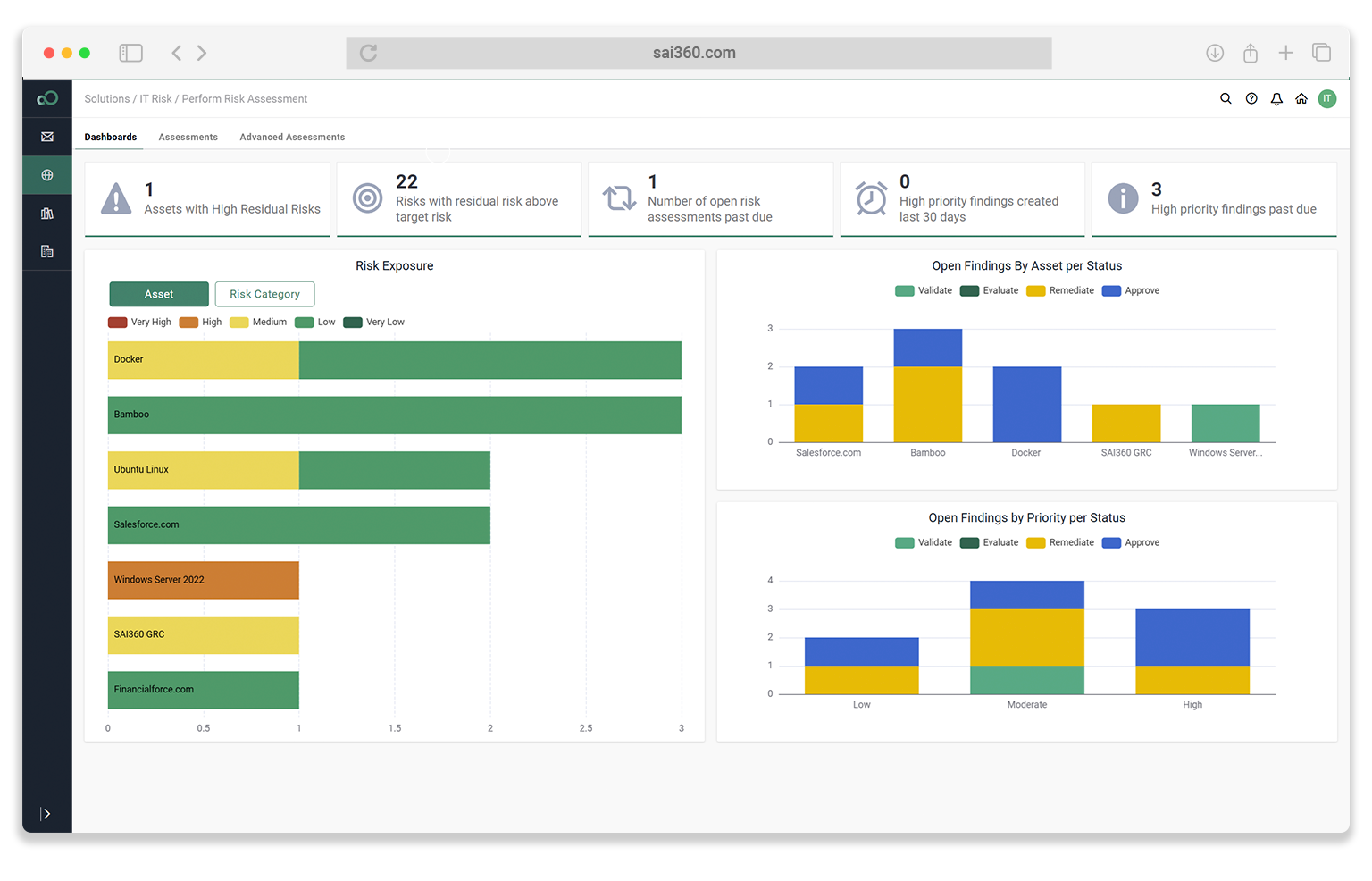Click Windows Server green bar in findings chart

[x=1226, y=424]
